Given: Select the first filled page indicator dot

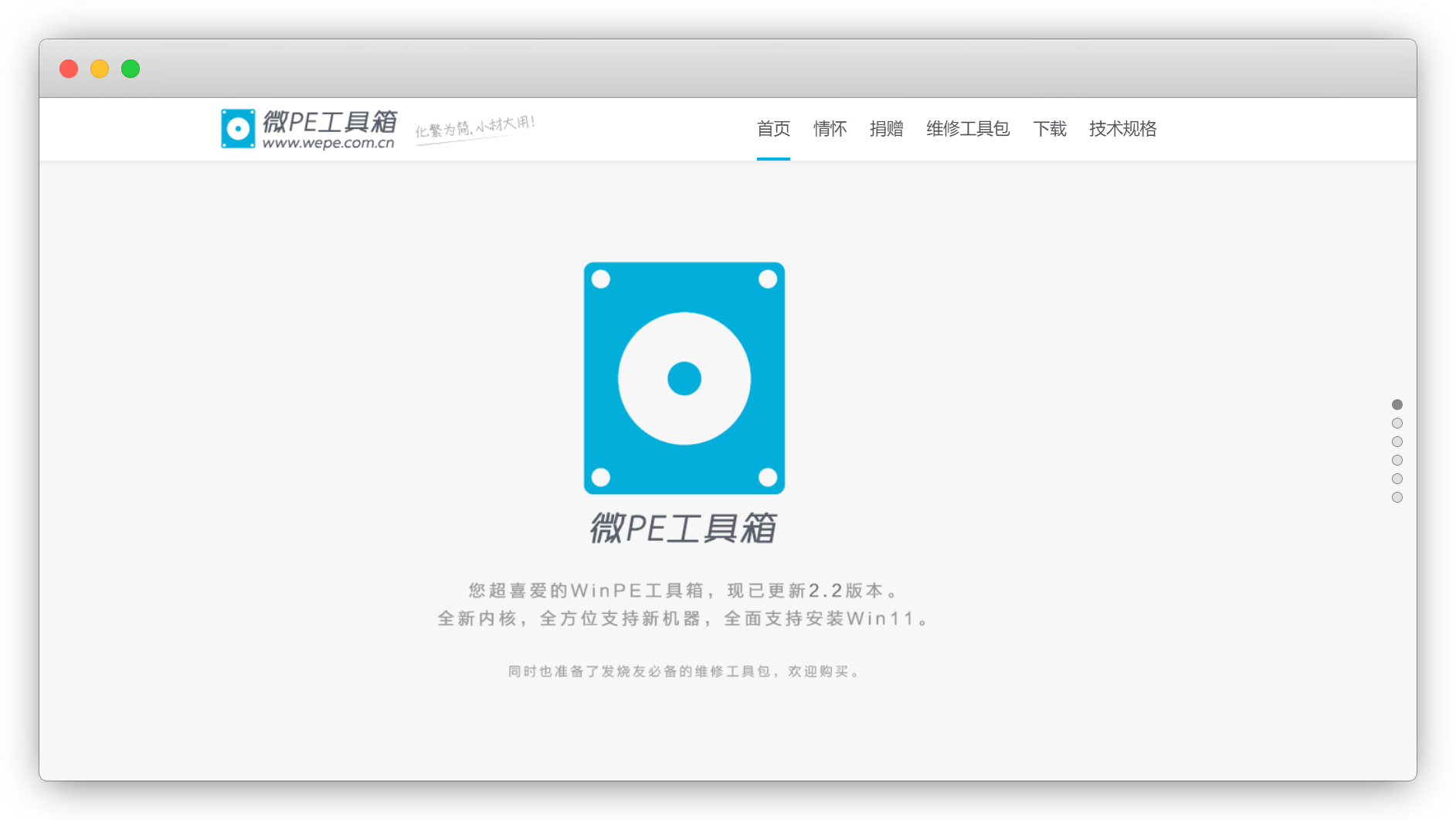Looking at the screenshot, I should tap(1397, 405).
